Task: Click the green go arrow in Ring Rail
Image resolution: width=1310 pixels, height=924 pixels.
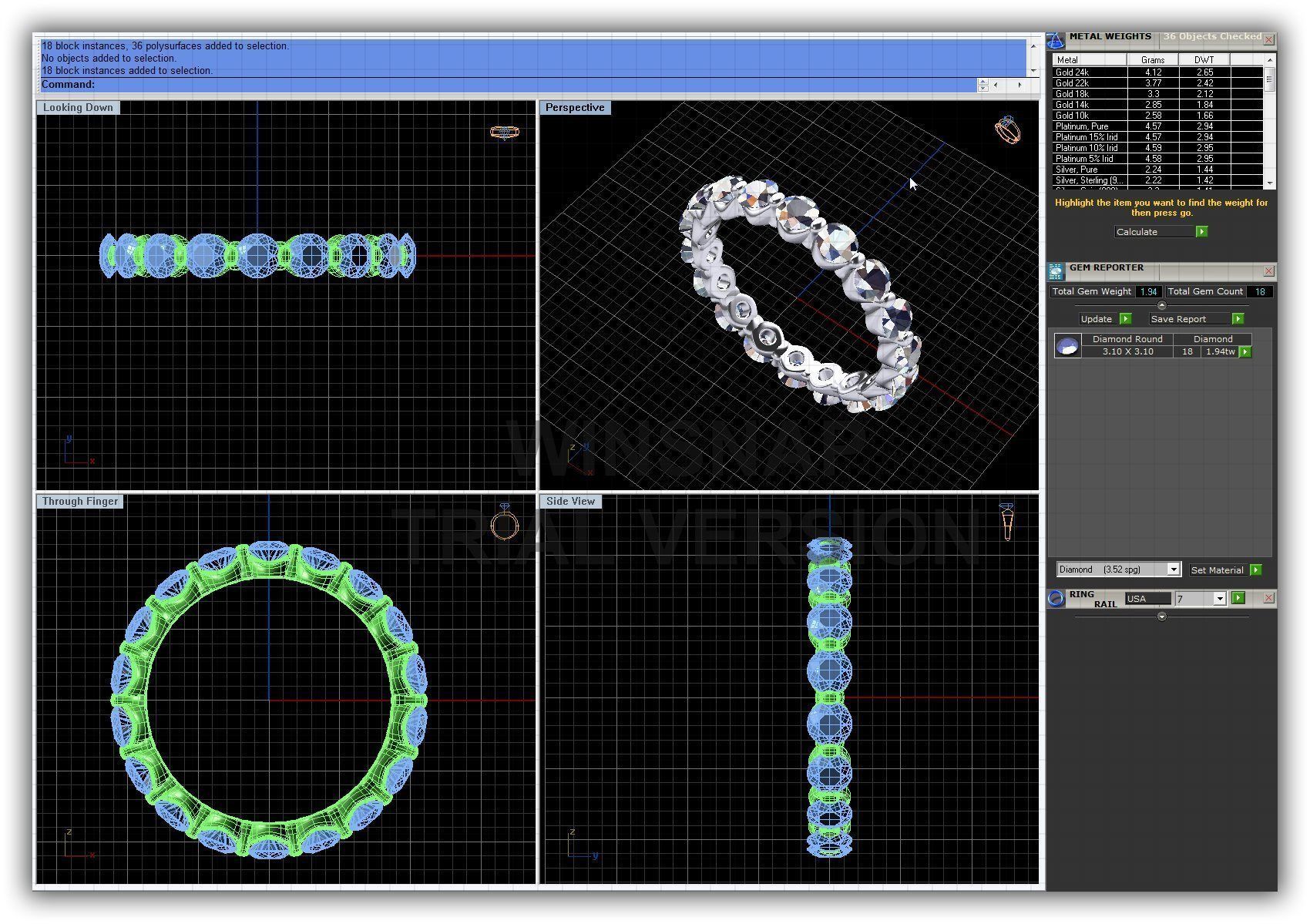Action: (1238, 598)
